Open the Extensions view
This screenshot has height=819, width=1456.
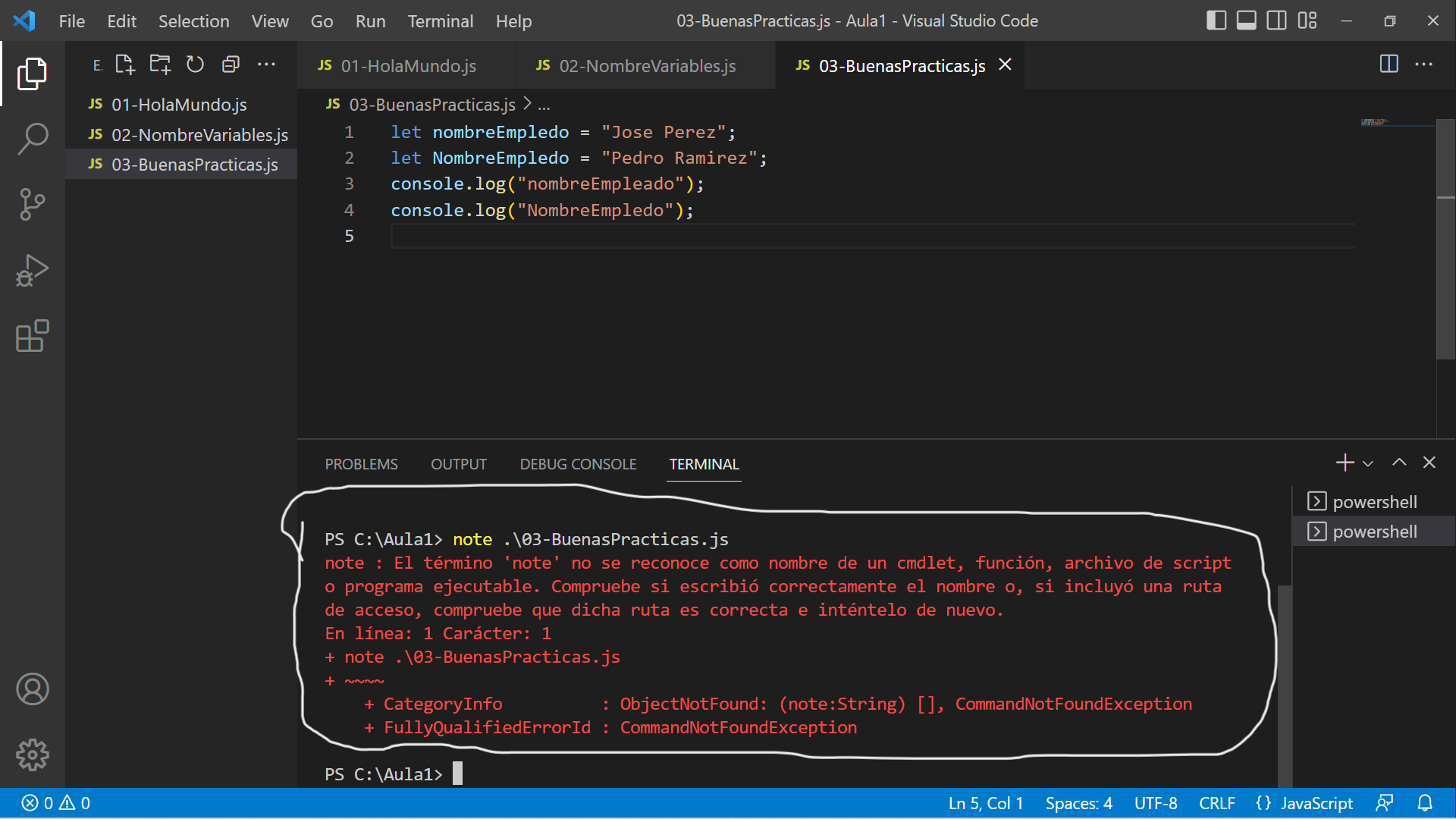pos(32,336)
